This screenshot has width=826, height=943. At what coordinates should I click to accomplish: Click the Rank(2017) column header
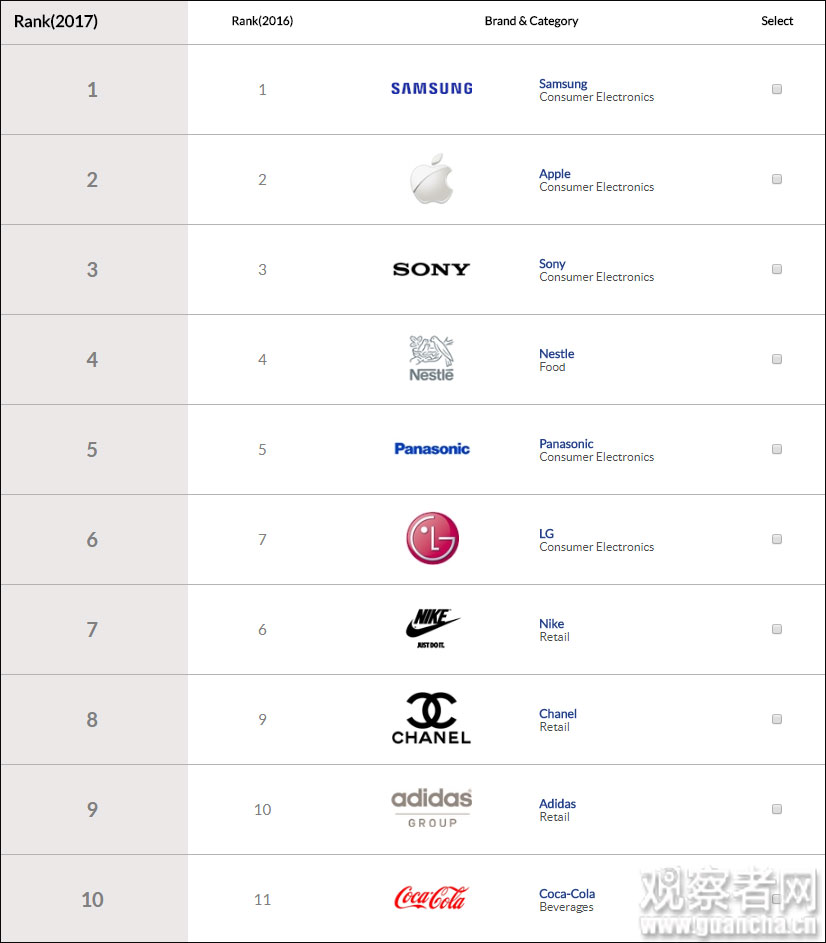[x=56, y=21]
